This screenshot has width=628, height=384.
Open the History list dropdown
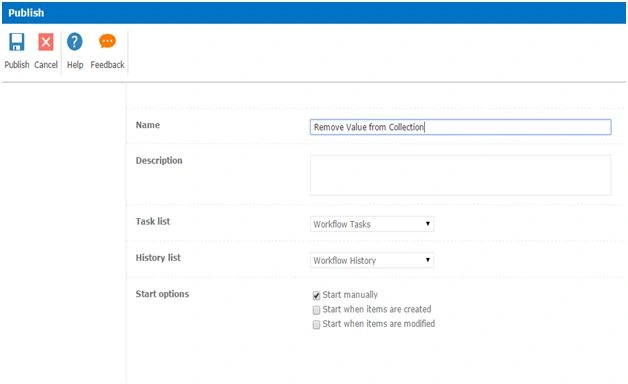point(372,260)
